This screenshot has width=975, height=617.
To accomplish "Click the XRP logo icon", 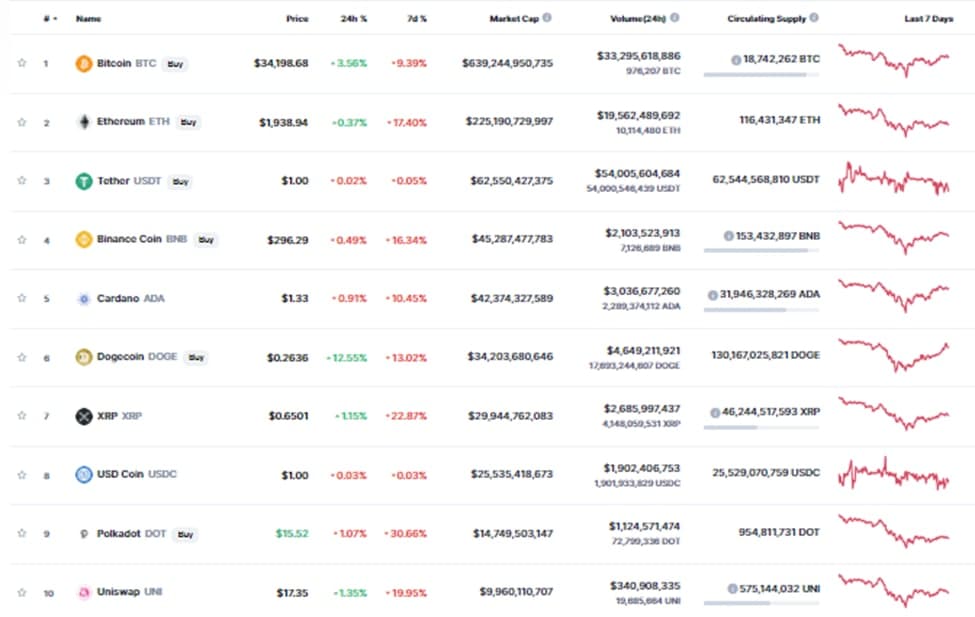I will [84, 416].
